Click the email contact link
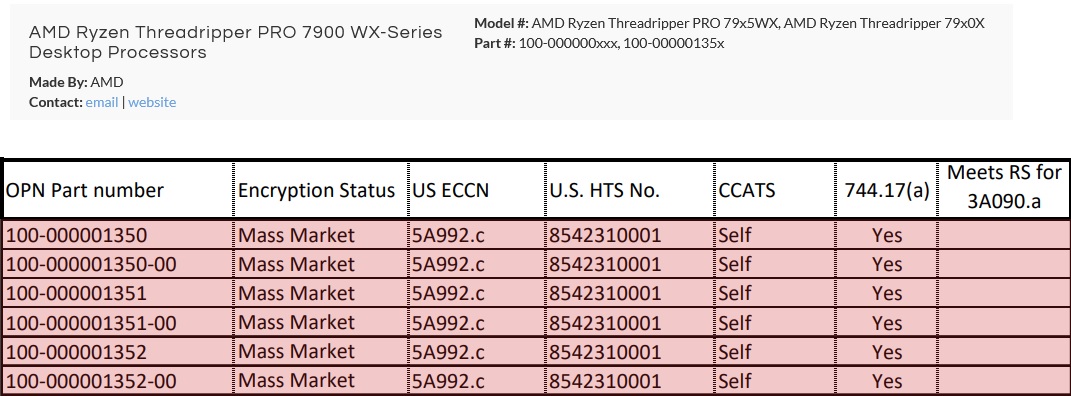The width and height of the screenshot is (1071, 396). (102, 102)
